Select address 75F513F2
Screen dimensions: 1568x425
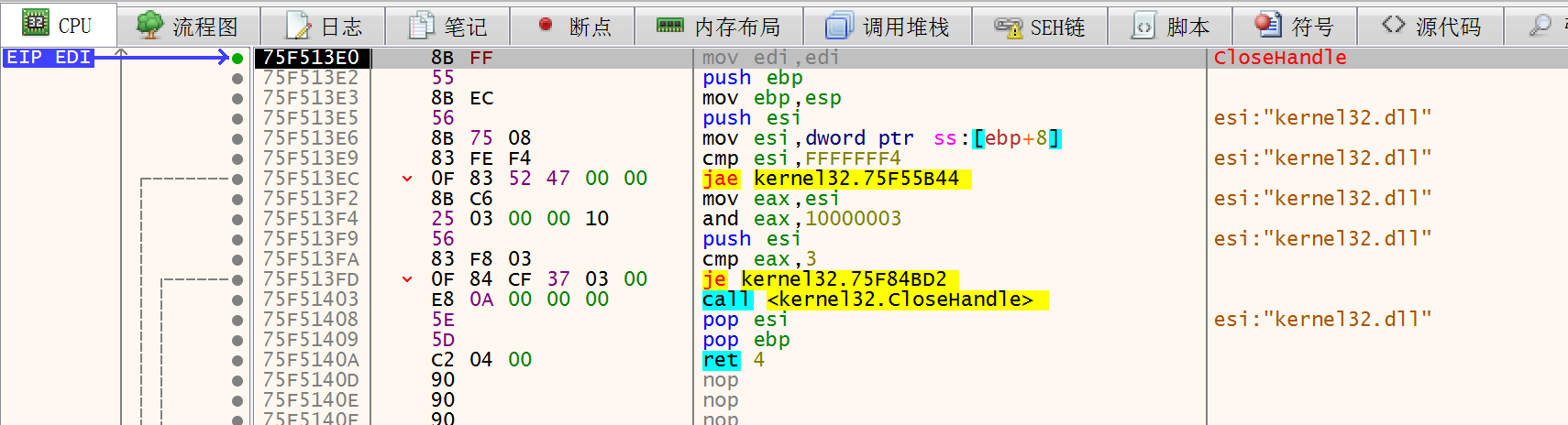(311, 199)
